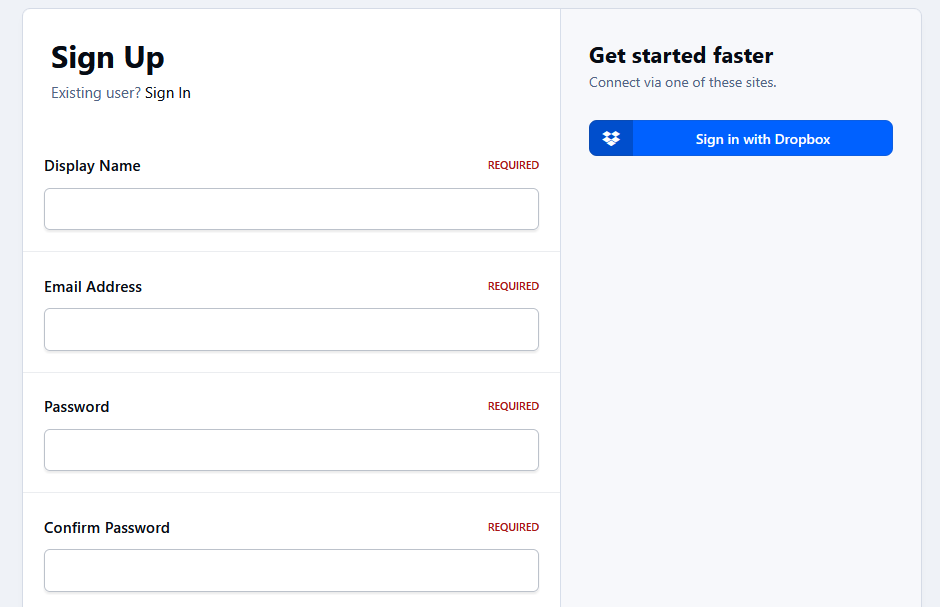940x607 pixels.
Task: Click the Existing user? text
Action: 96,93
